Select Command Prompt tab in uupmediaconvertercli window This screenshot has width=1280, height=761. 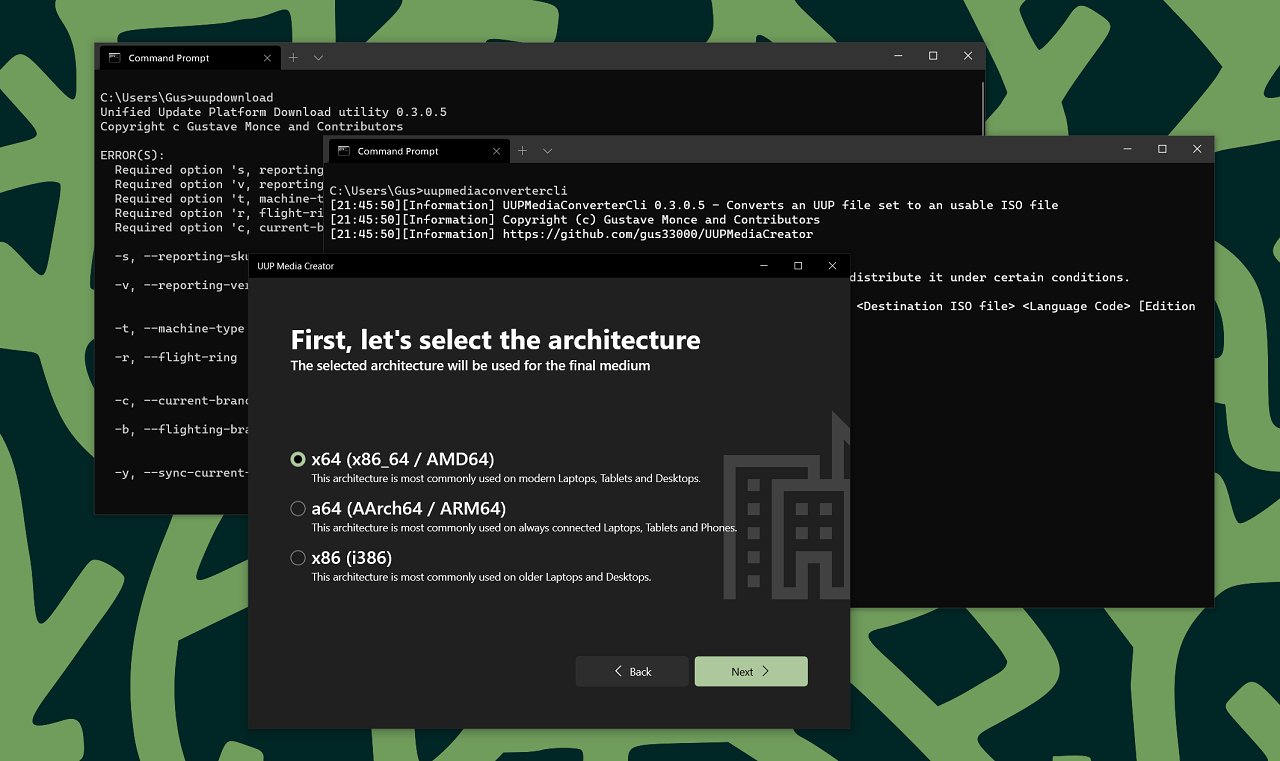[x=418, y=151]
